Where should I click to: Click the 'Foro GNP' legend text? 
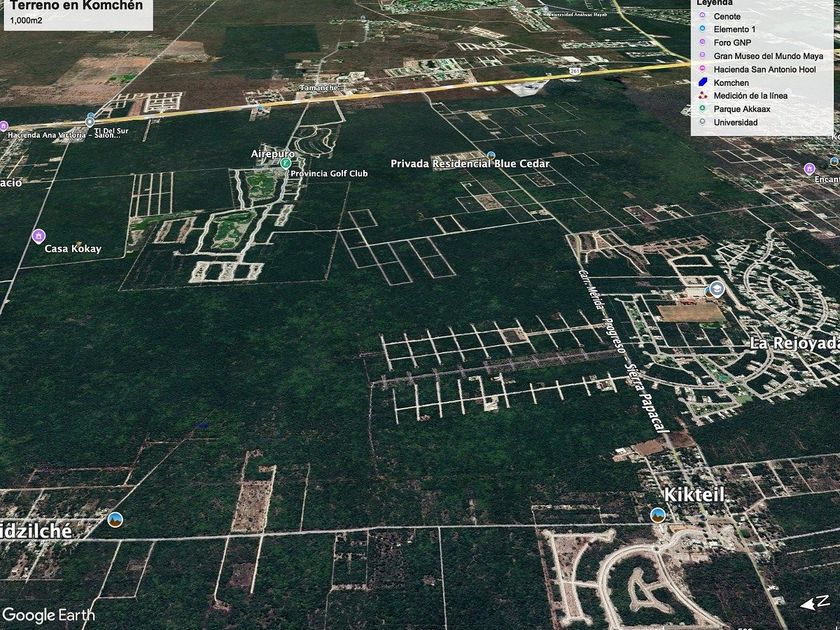pos(732,42)
